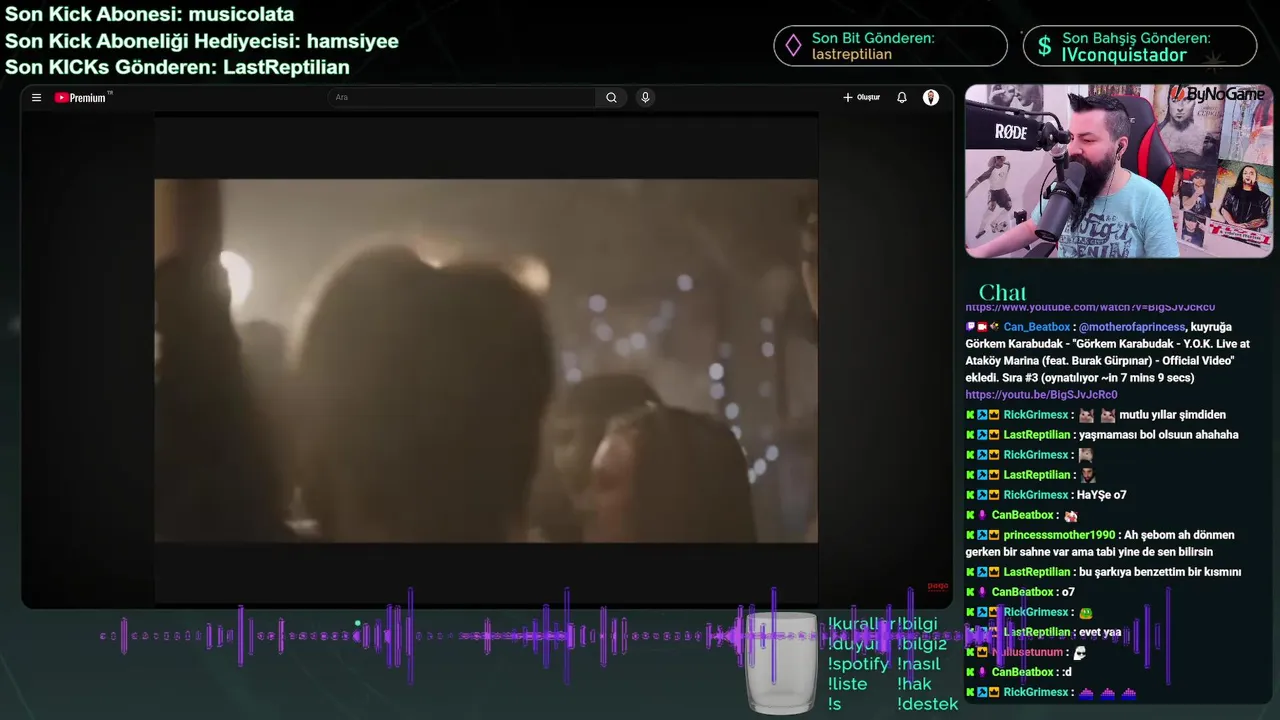Click the !bilgi2 command text
Viewport: 1280px width, 720px height.
tap(922, 644)
